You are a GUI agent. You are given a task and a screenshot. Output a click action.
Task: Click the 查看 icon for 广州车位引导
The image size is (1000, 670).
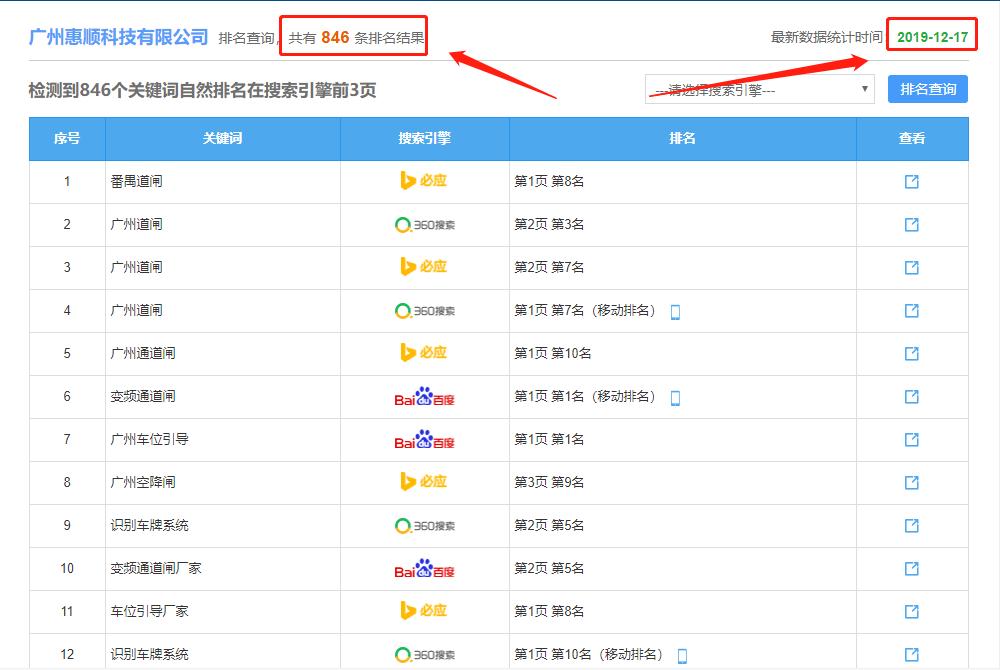[911, 439]
